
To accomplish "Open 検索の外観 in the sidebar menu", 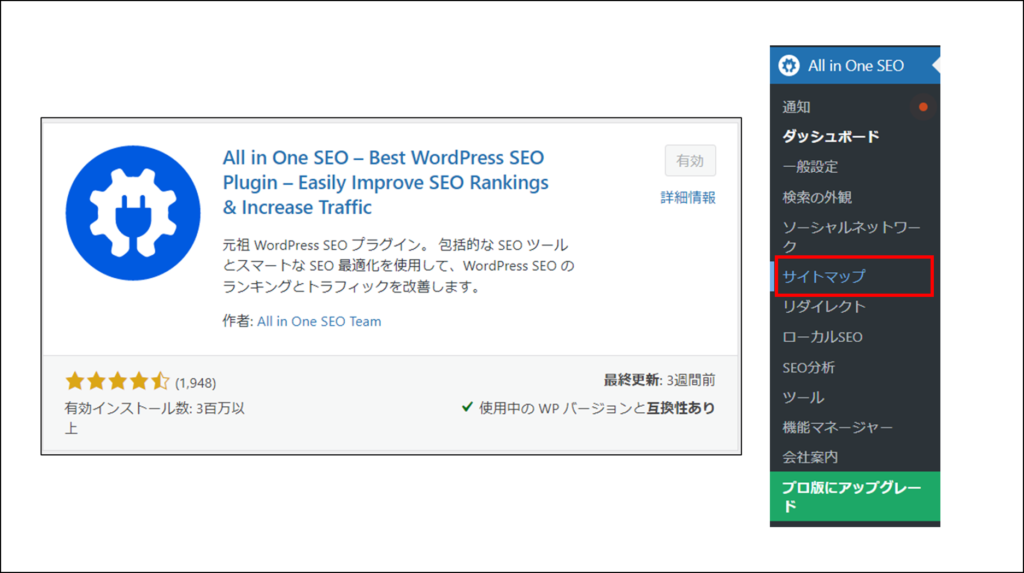I will (817, 197).
